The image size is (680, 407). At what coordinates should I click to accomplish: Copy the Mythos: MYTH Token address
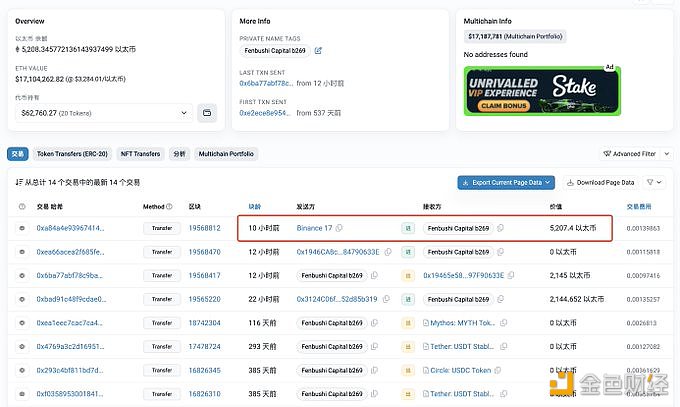503,323
